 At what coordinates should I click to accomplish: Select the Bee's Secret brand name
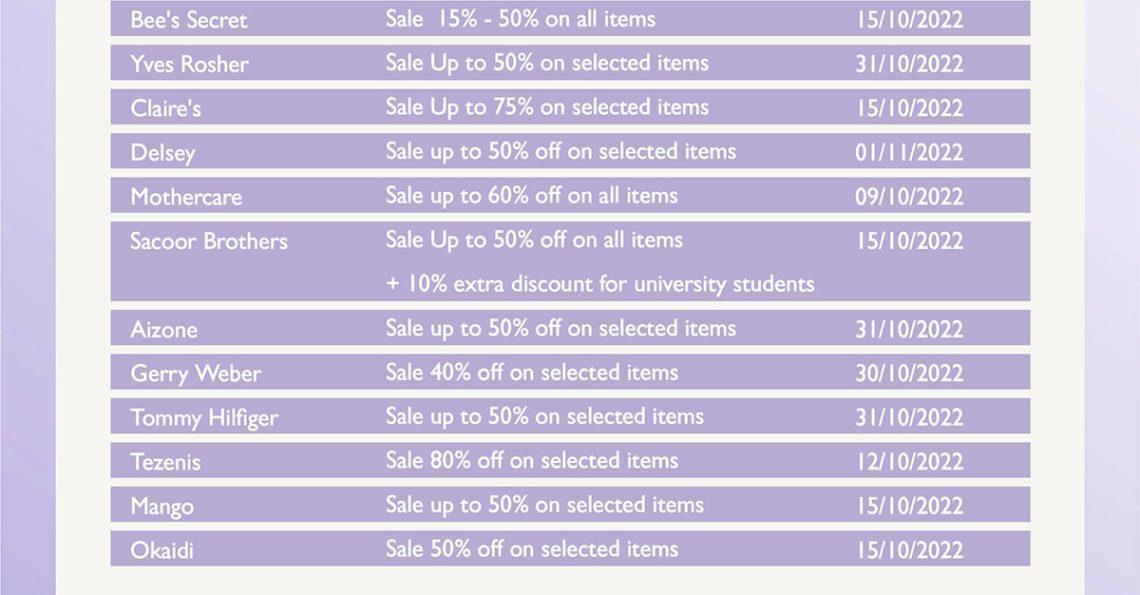point(189,20)
